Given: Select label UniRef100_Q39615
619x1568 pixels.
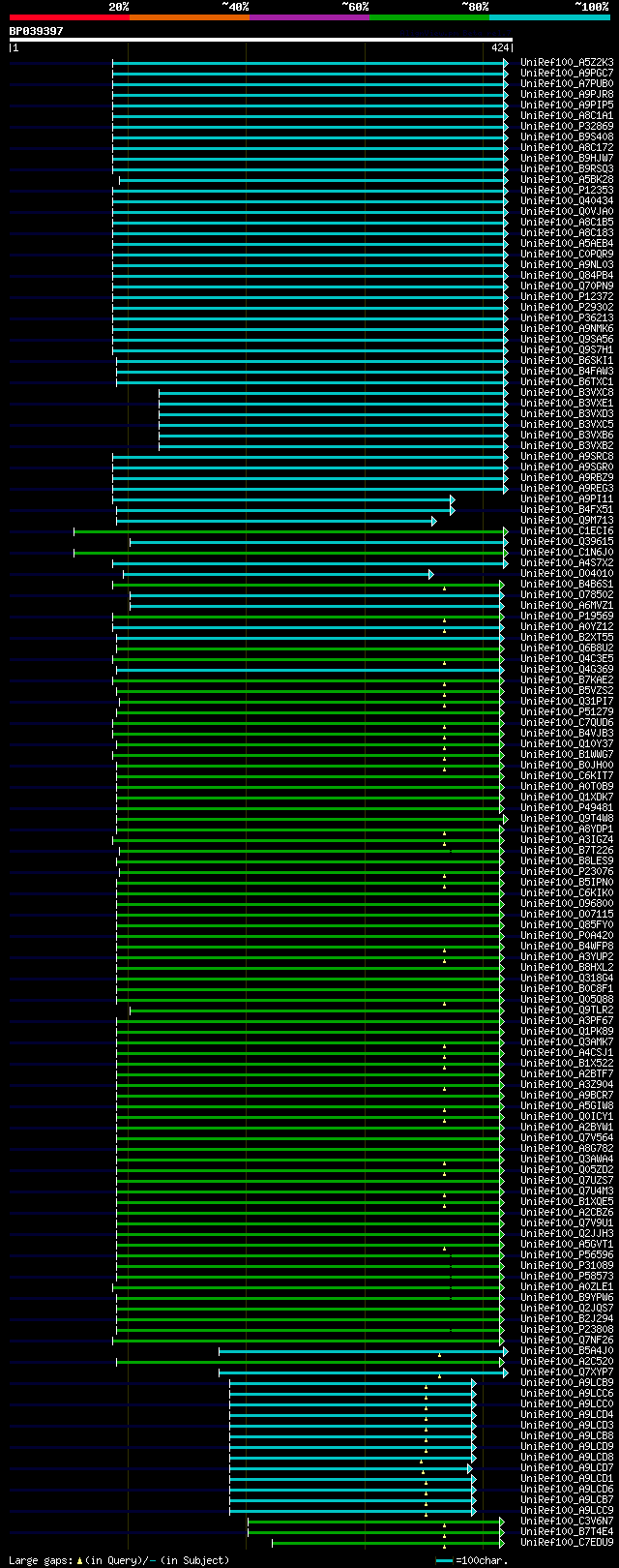Looking at the screenshot, I should click(567, 542).
